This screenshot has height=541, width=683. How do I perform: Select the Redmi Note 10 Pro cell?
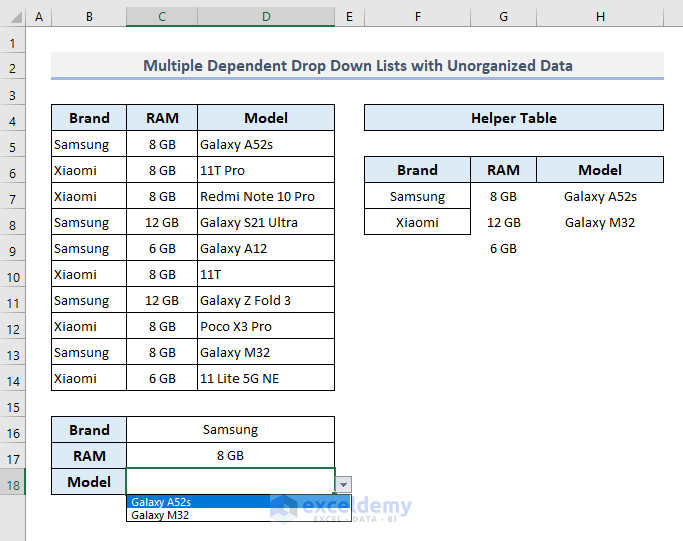(266, 196)
